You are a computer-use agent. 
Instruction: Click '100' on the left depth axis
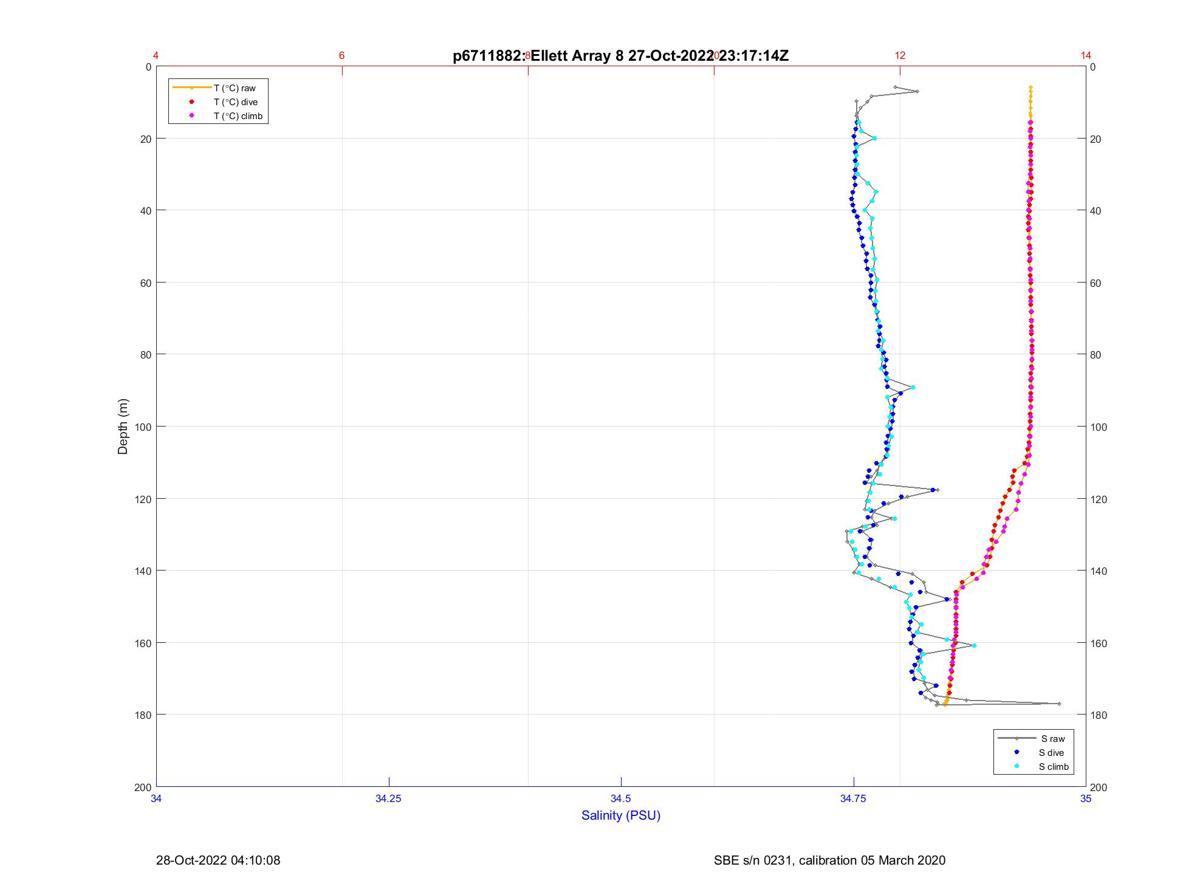[141, 427]
